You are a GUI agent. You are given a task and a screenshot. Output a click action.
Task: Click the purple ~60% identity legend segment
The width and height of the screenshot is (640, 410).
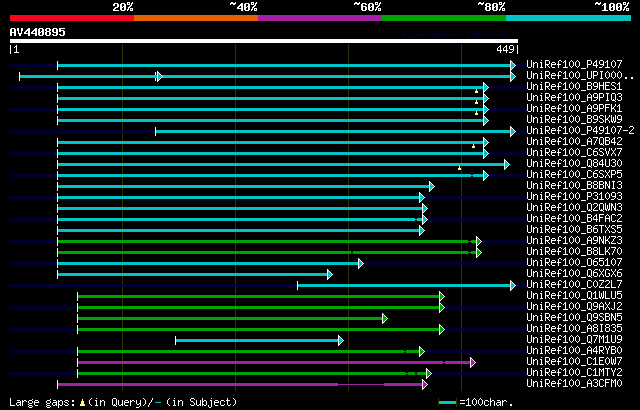320,18
